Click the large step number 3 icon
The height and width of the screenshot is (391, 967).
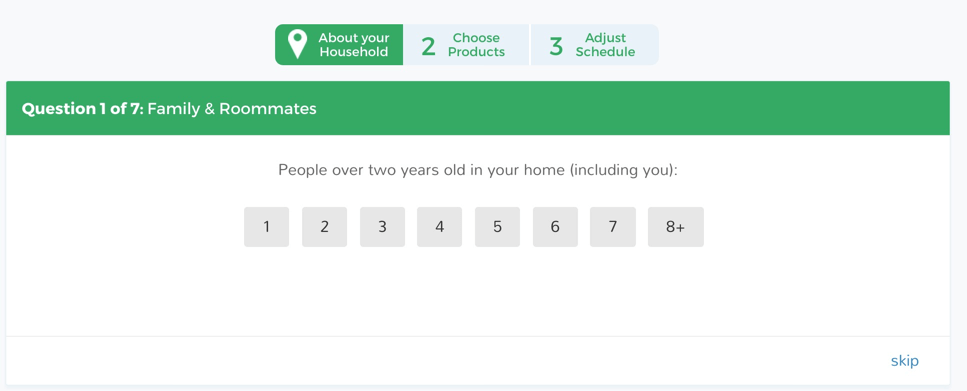coord(556,46)
